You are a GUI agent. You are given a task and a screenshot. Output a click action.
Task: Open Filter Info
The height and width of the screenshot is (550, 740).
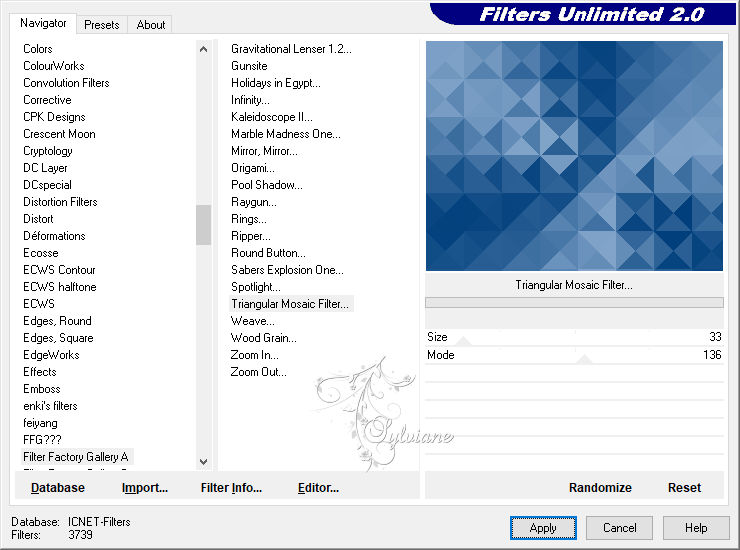pyautogui.click(x=231, y=487)
